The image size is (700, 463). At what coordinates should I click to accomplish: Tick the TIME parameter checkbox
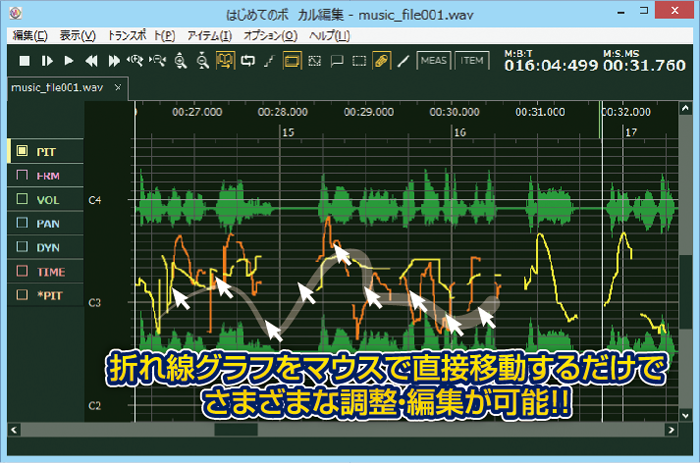click(x=22, y=271)
